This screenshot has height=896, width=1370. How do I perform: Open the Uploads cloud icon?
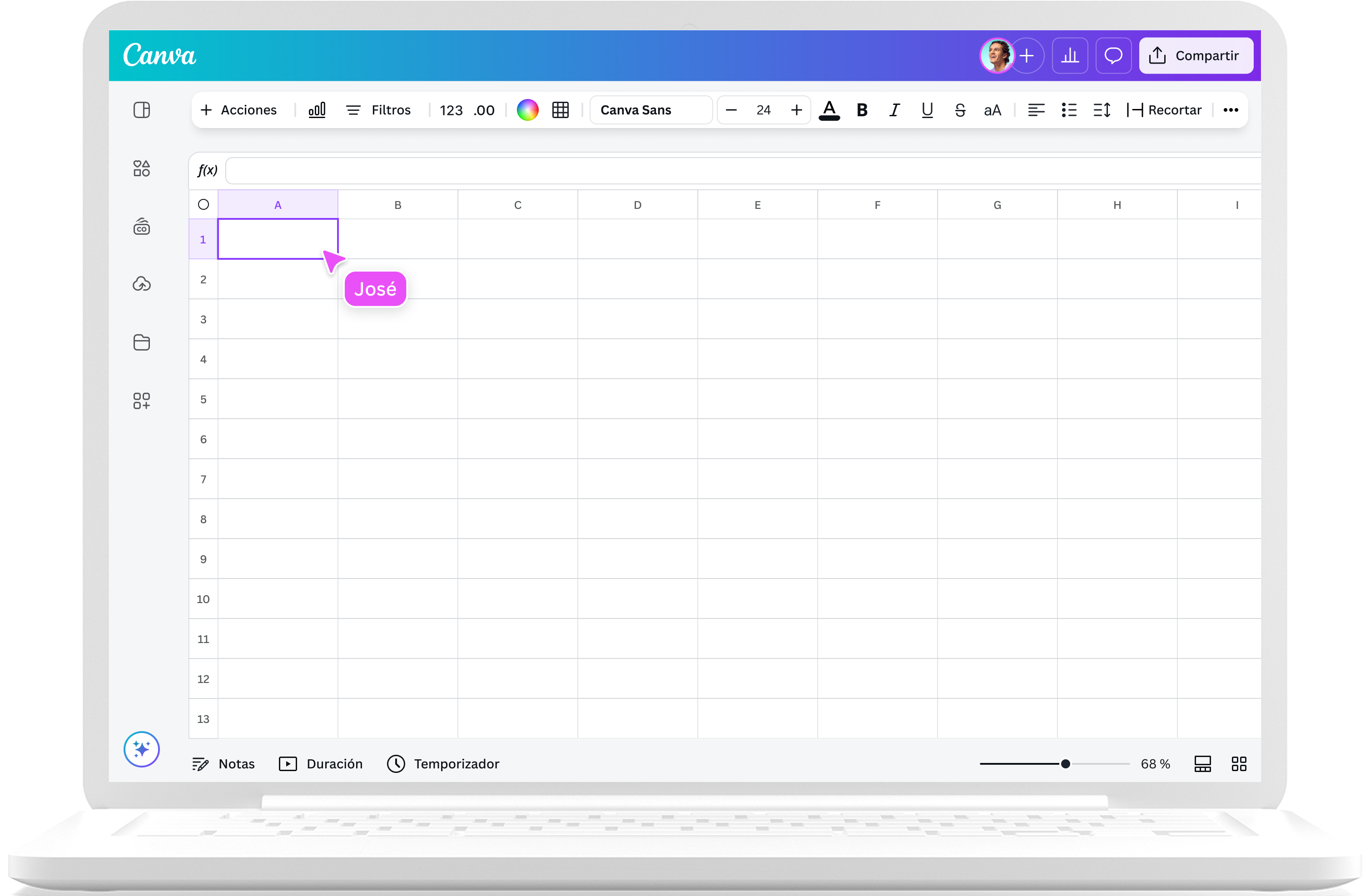(142, 284)
